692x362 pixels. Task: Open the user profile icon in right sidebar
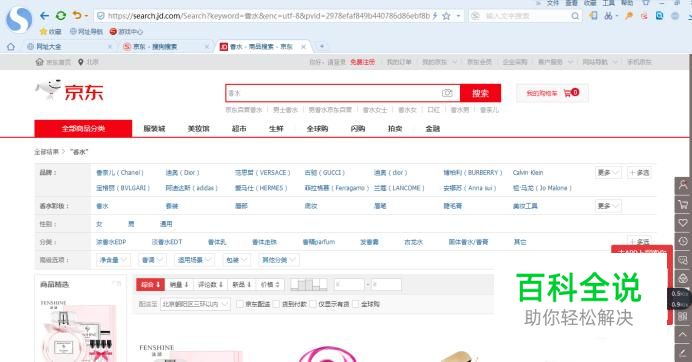point(683,185)
